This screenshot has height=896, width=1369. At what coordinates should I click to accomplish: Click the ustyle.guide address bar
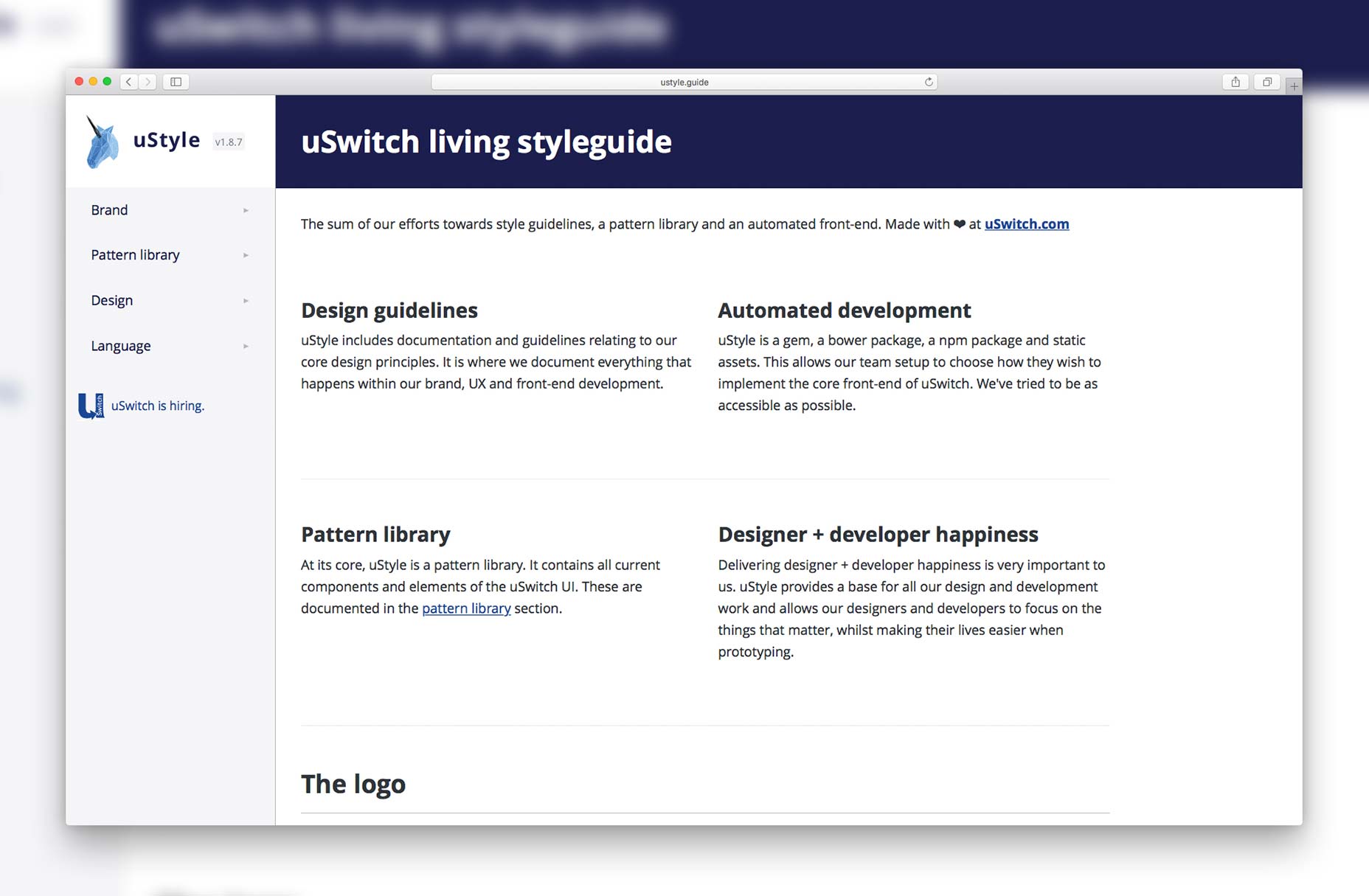(684, 82)
